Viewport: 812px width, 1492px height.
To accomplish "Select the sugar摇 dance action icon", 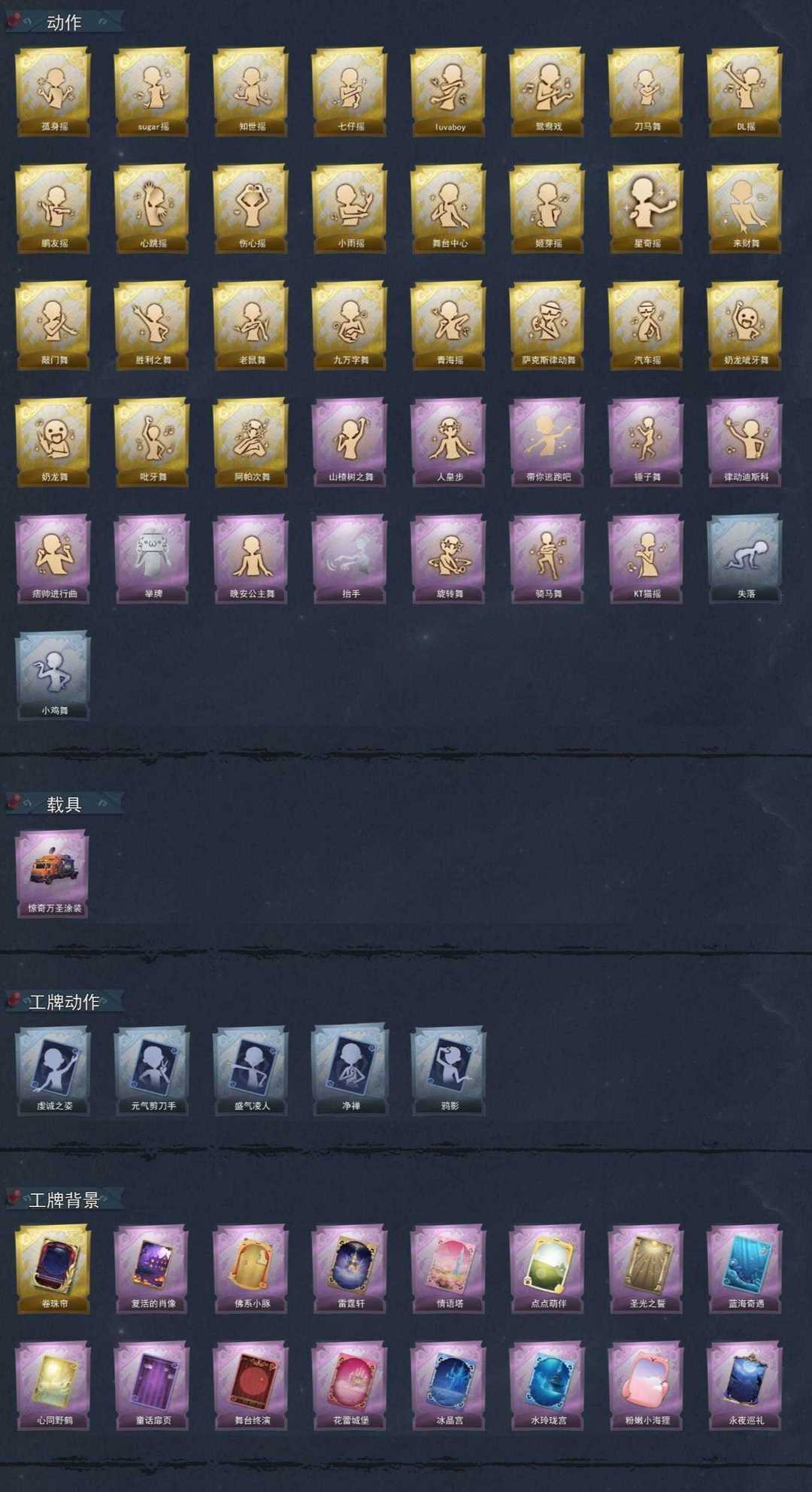I will point(152,92).
